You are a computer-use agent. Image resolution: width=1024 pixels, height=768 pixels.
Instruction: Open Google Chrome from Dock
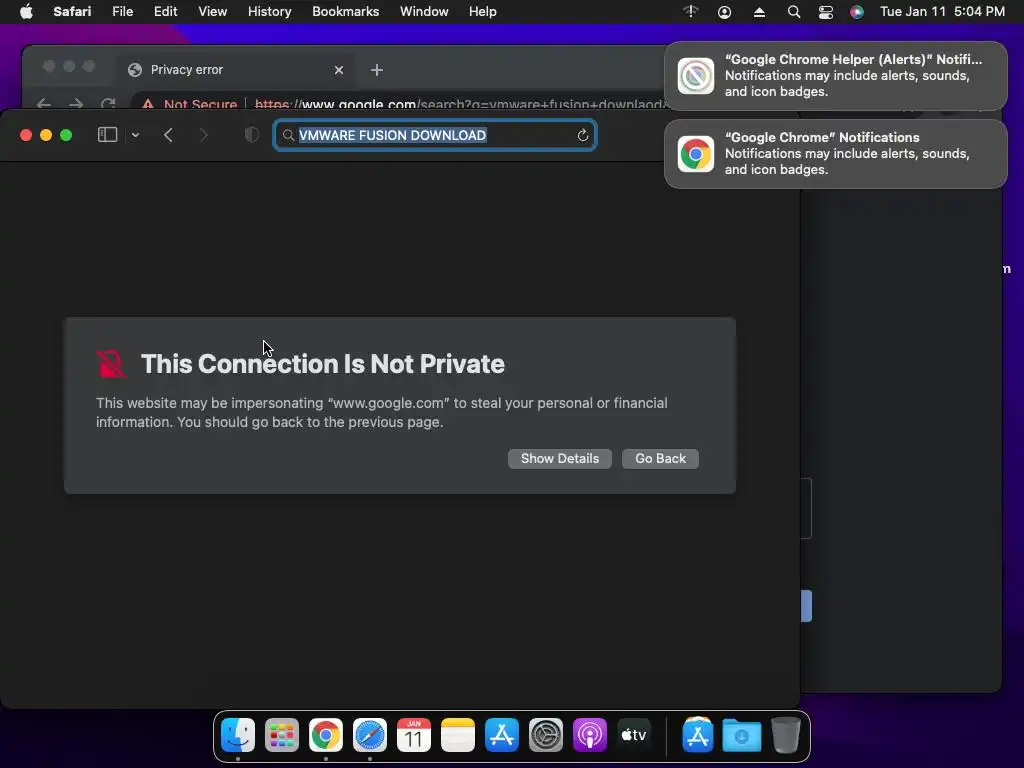(325, 735)
